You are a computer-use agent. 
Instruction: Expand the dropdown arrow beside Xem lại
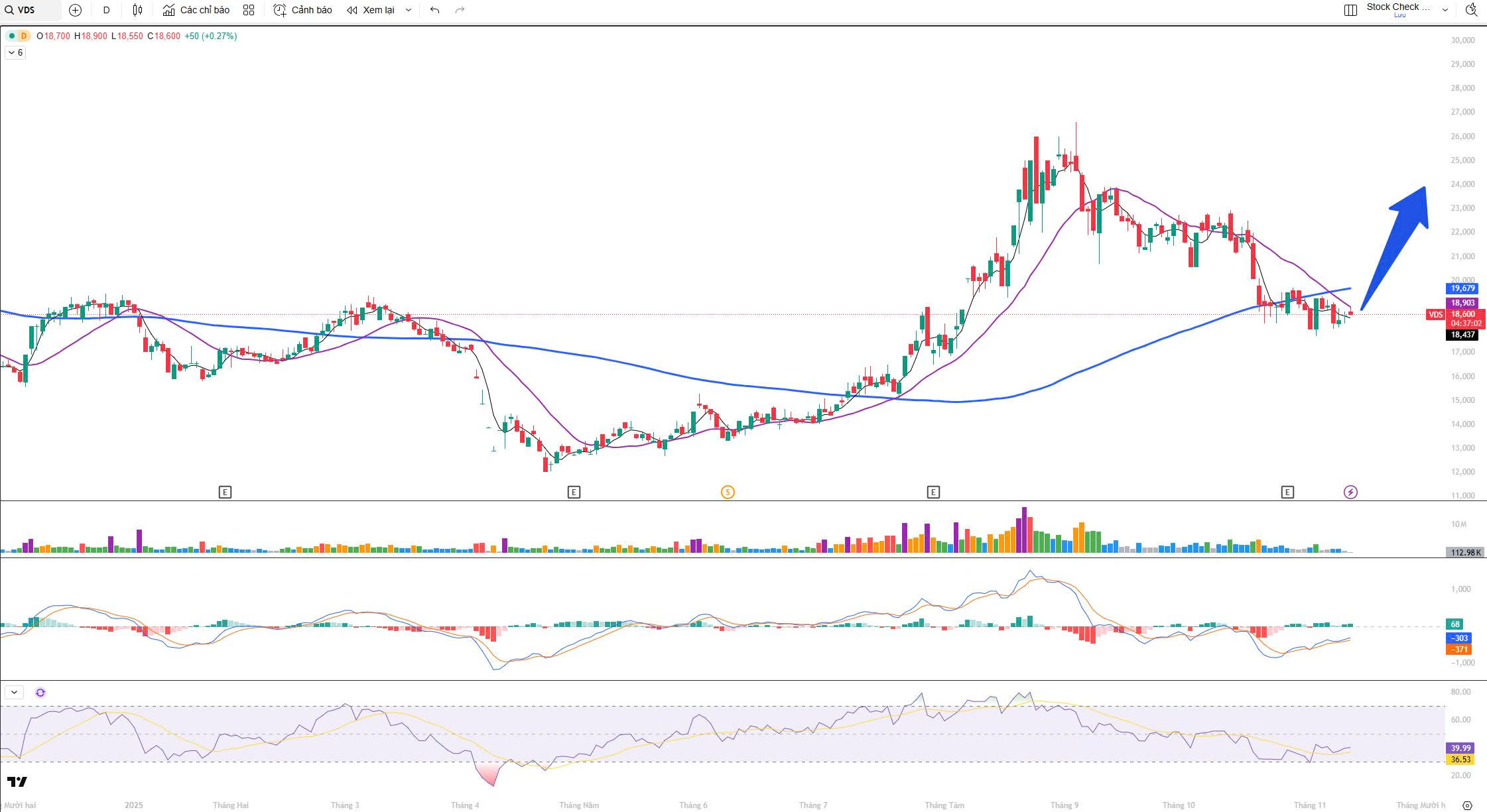(409, 10)
